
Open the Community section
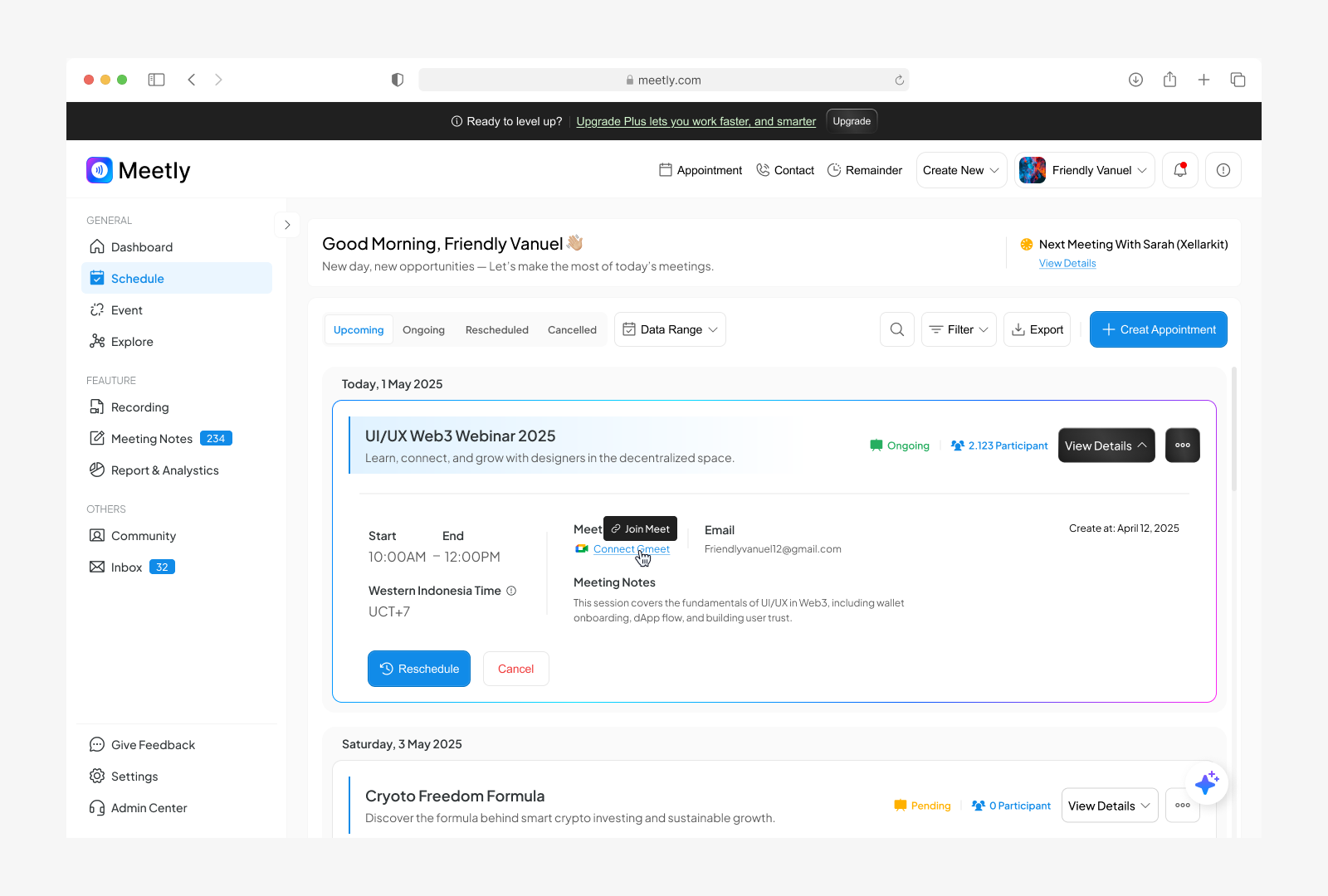(143, 535)
